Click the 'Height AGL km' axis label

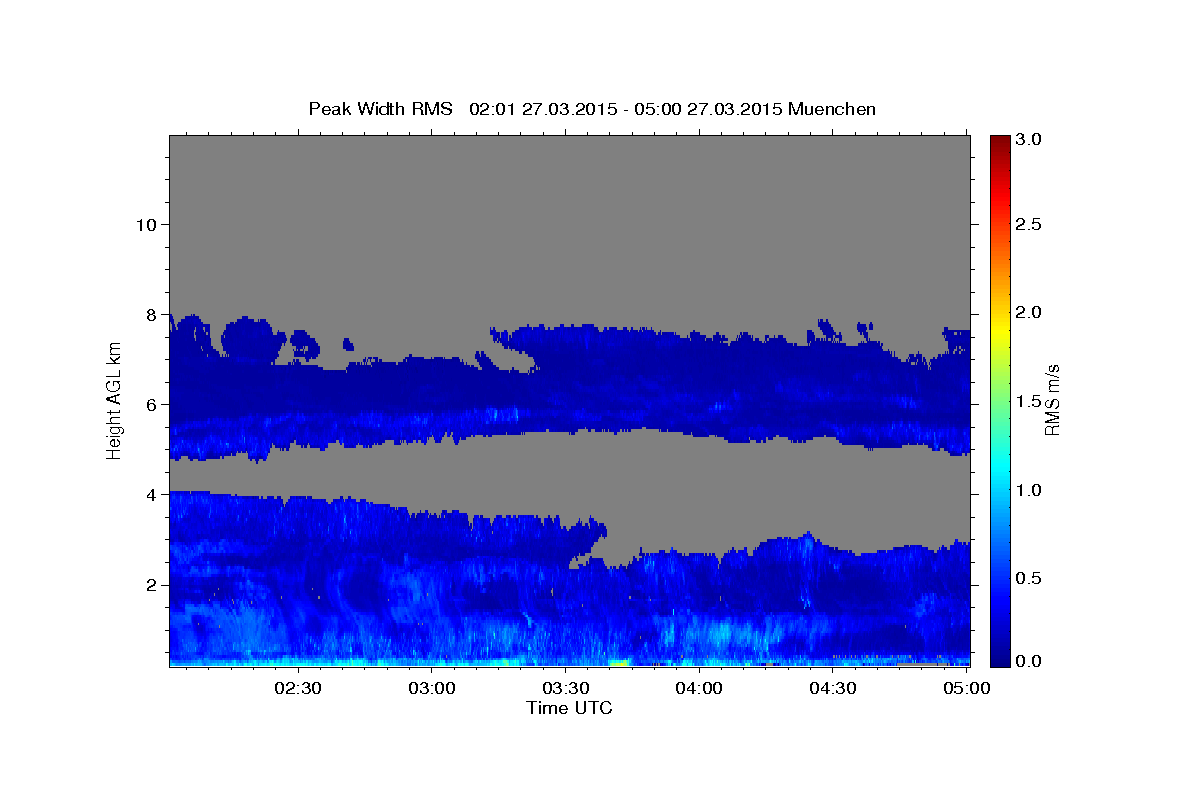[x=115, y=399]
